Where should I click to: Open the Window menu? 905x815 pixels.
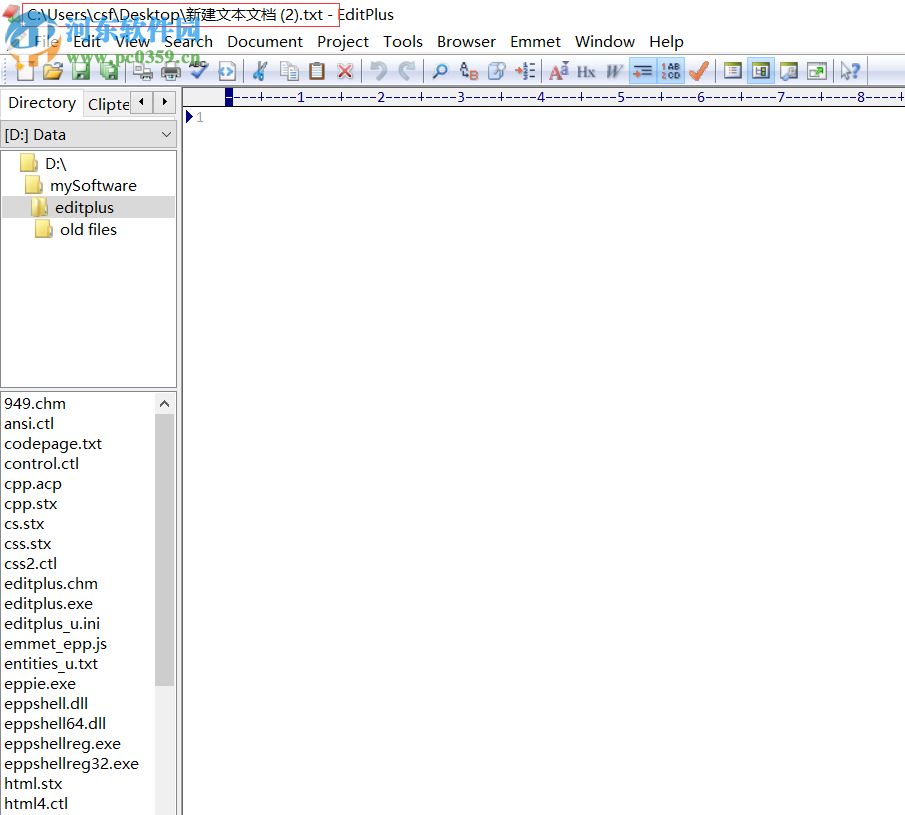click(605, 42)
